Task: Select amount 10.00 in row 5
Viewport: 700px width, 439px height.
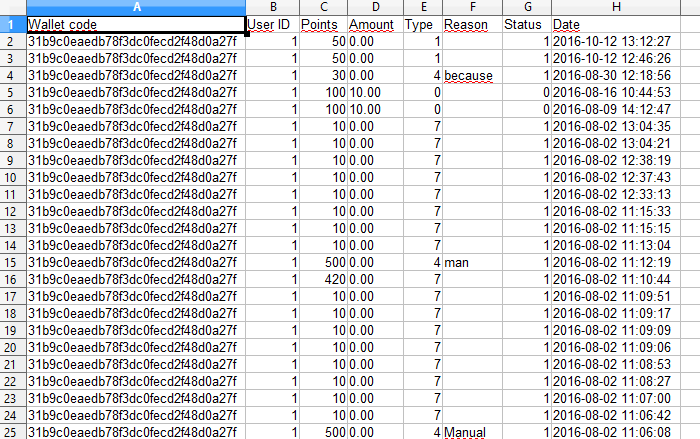Action: (375, 92)
